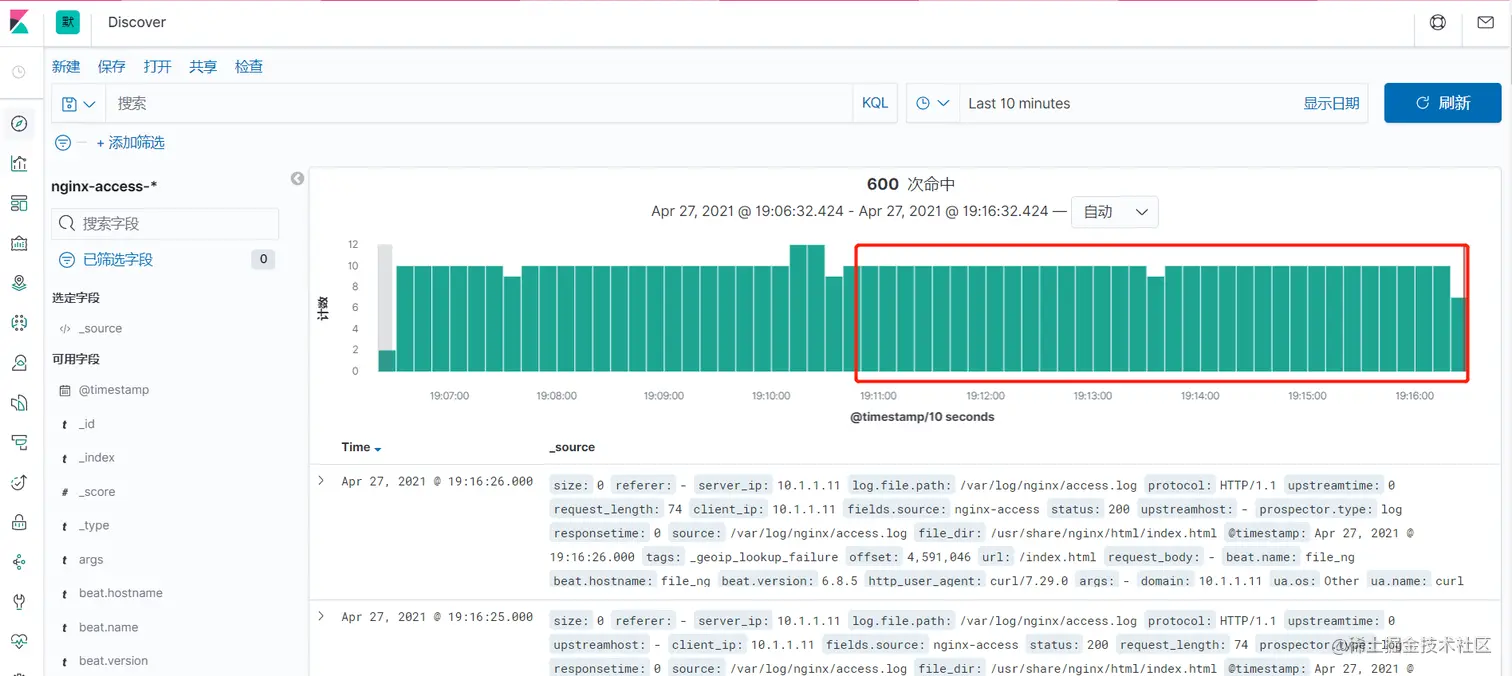Open Graph icon in sidebar
The width and height of the screenshot is (1512, 676).
[19, 561]
